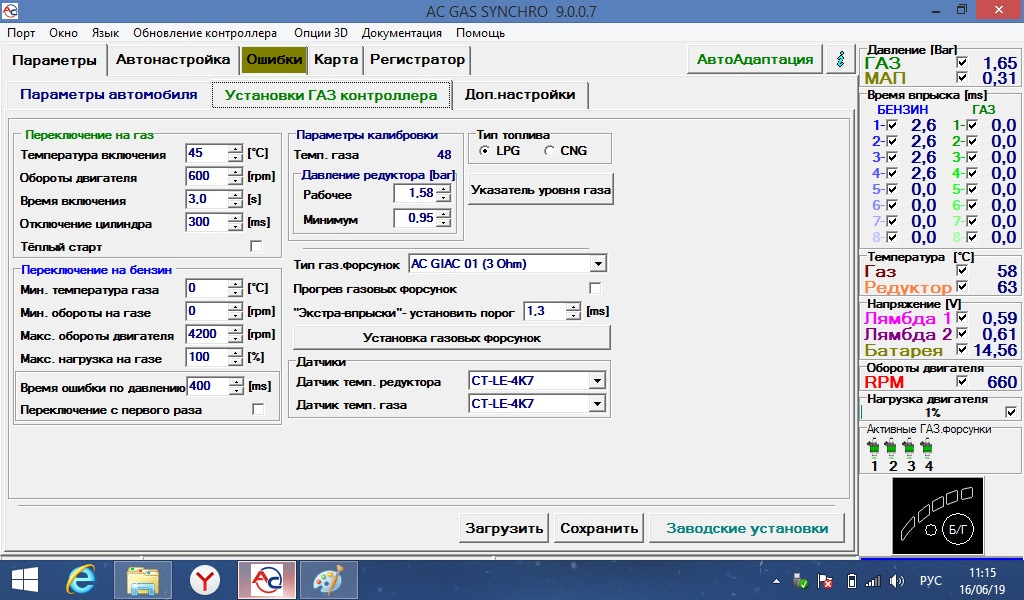Click Макс. нагрузка на газе field
This screenshot has width=1024, height=600.
(207, 357)
